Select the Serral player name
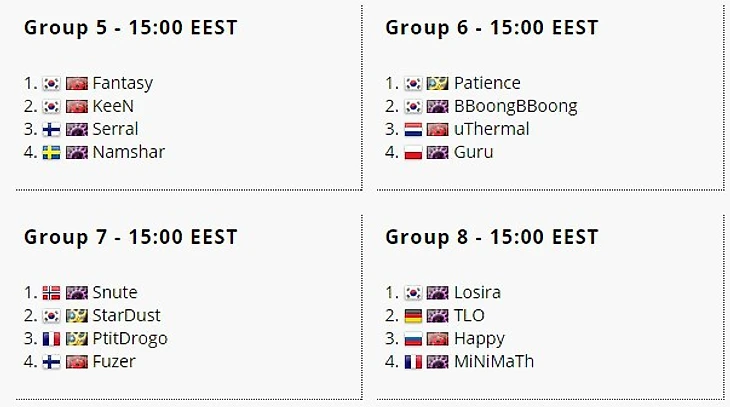This screenshot has height=407, width=730. tap(115, 129)
